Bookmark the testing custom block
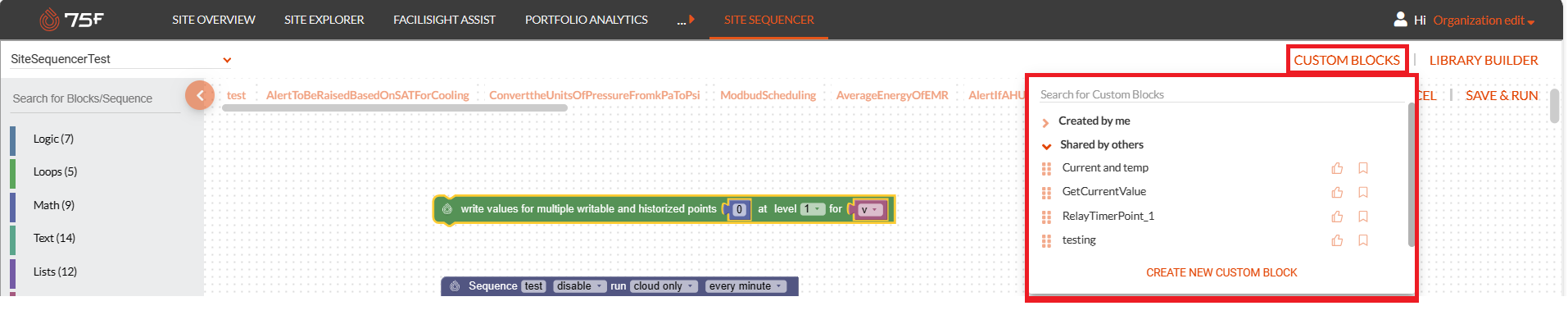The height and width of the screenshot is (315, 1568). [x=1363, y=240]
